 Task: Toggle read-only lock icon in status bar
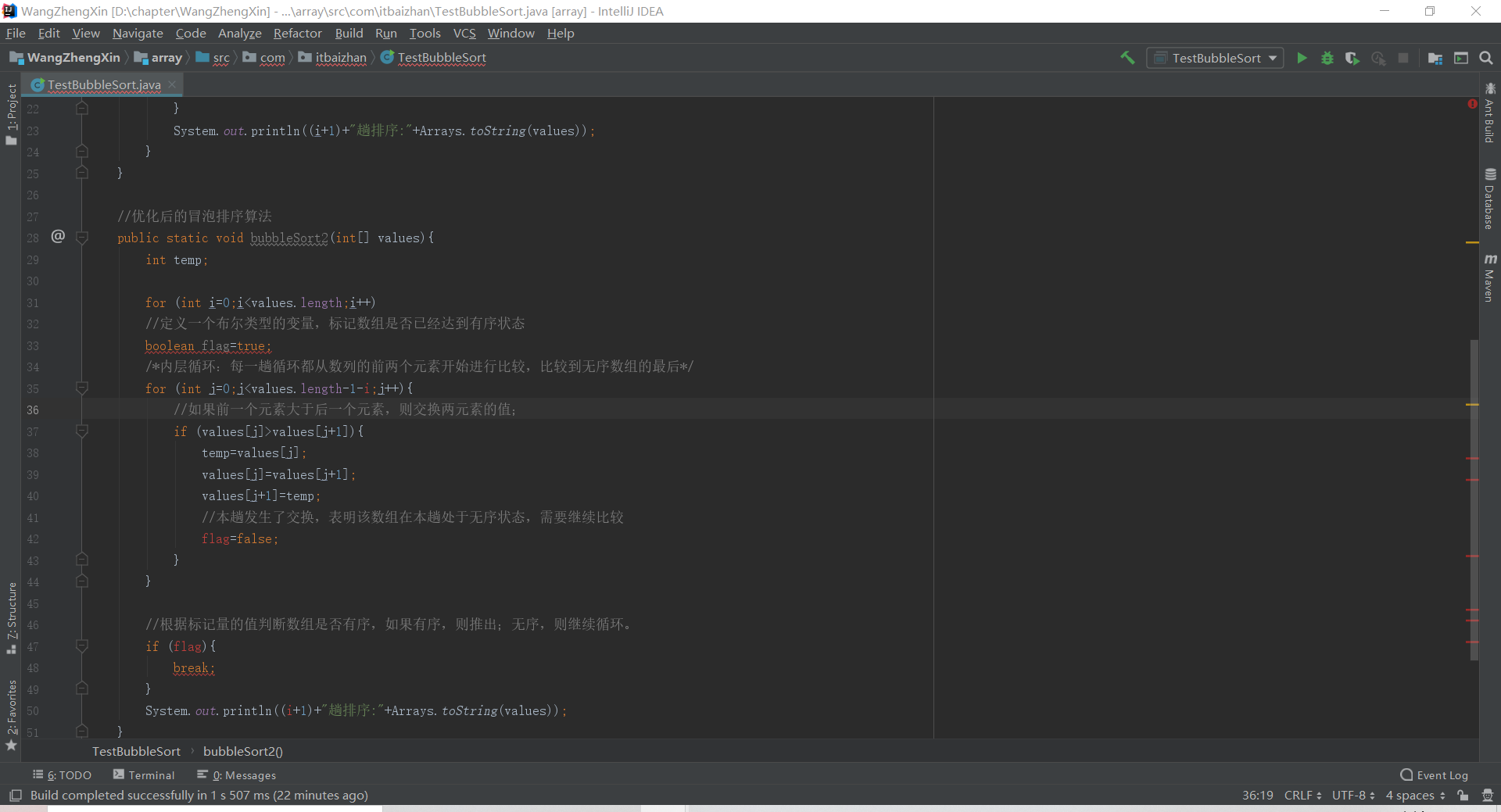click(1463, 795)
